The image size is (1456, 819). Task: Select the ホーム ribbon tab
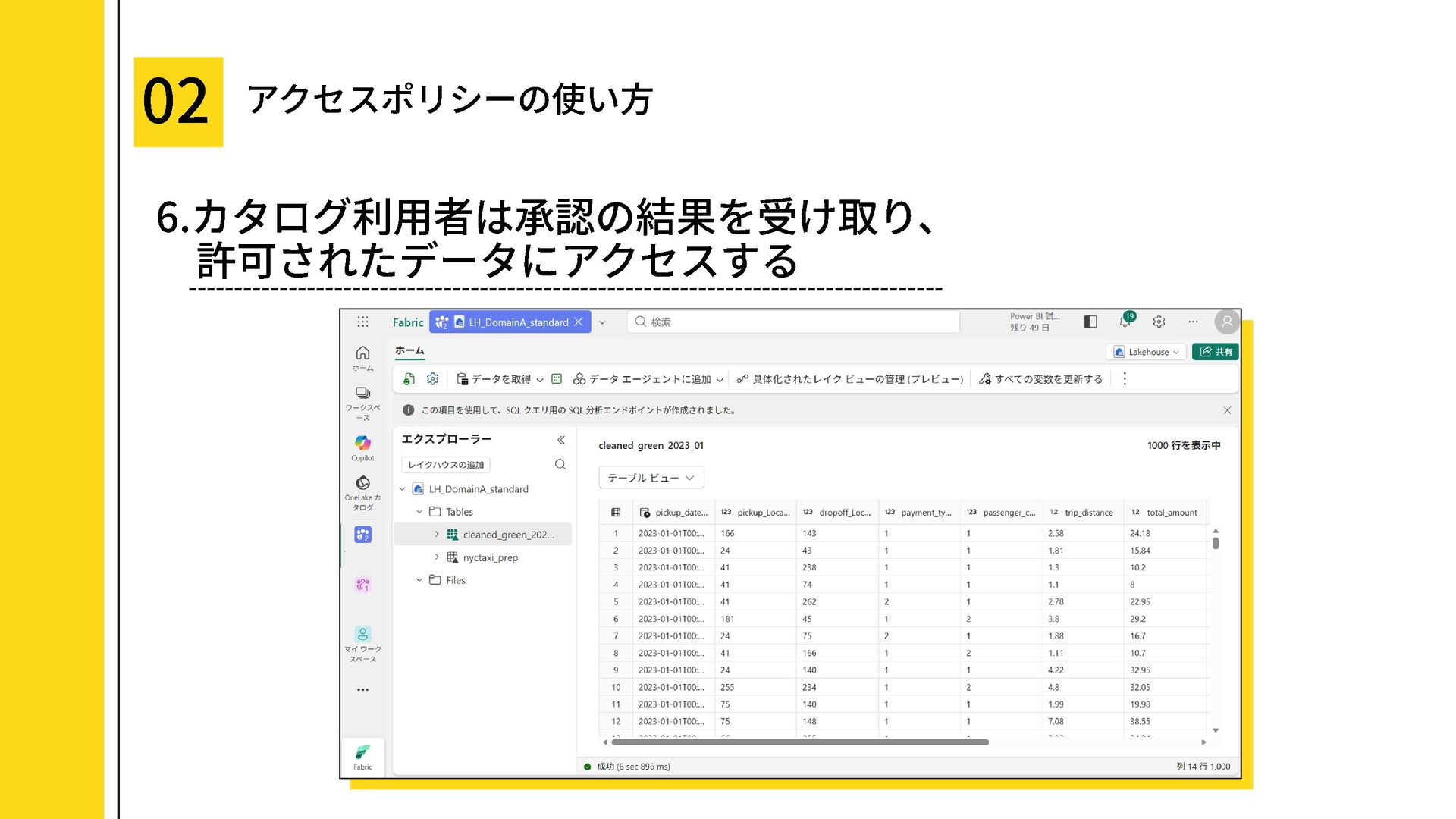pyautogui.click(x=409, y=350)
